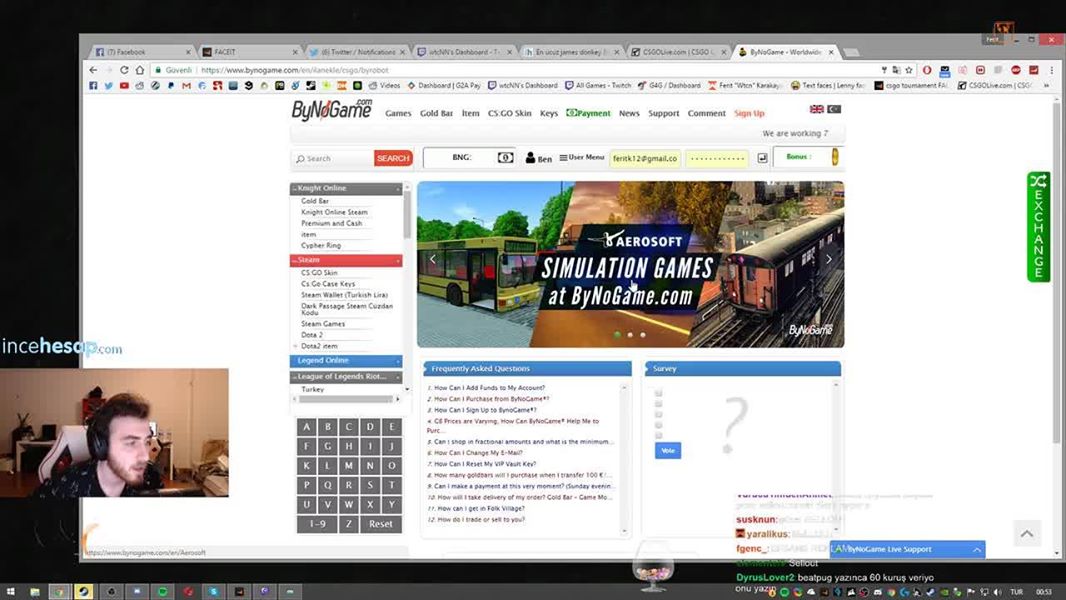Collapse the Steam category header
1066x600 pixels.
tap(346, 260)
